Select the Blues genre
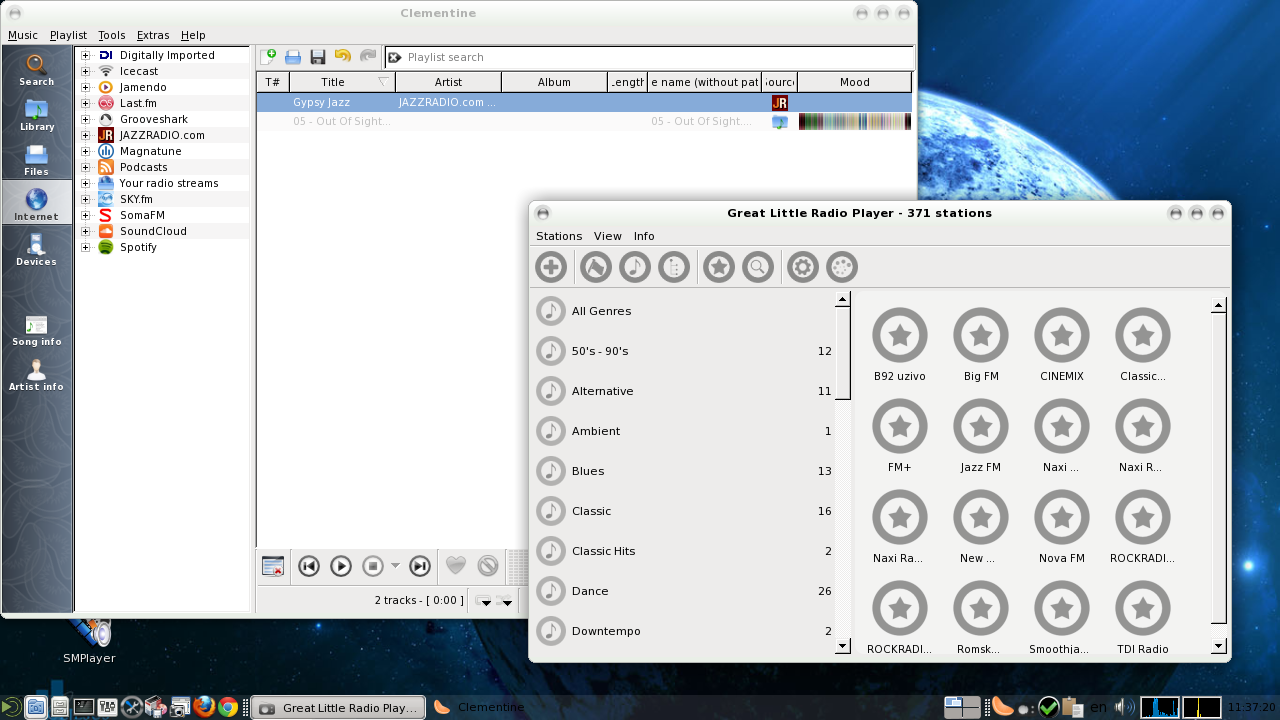1280x720 pixels. point(588,471)
